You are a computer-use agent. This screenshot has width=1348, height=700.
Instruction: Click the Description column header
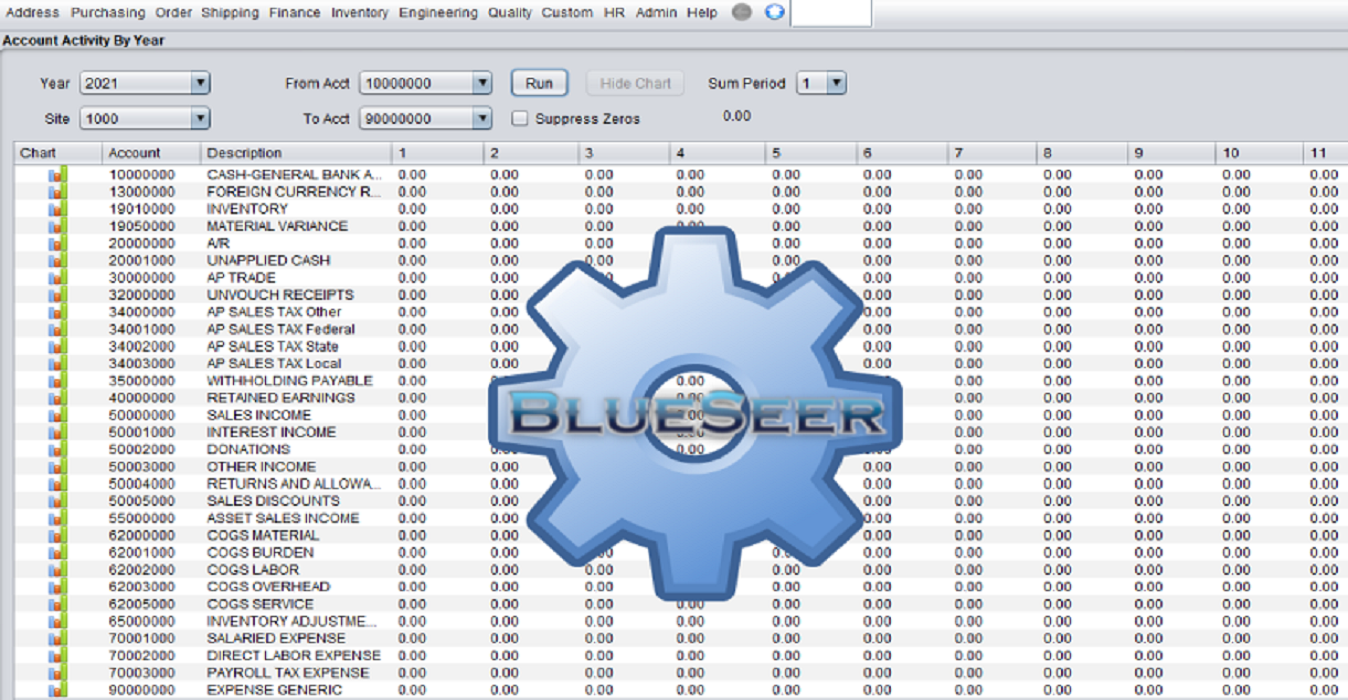coord(245,153)
